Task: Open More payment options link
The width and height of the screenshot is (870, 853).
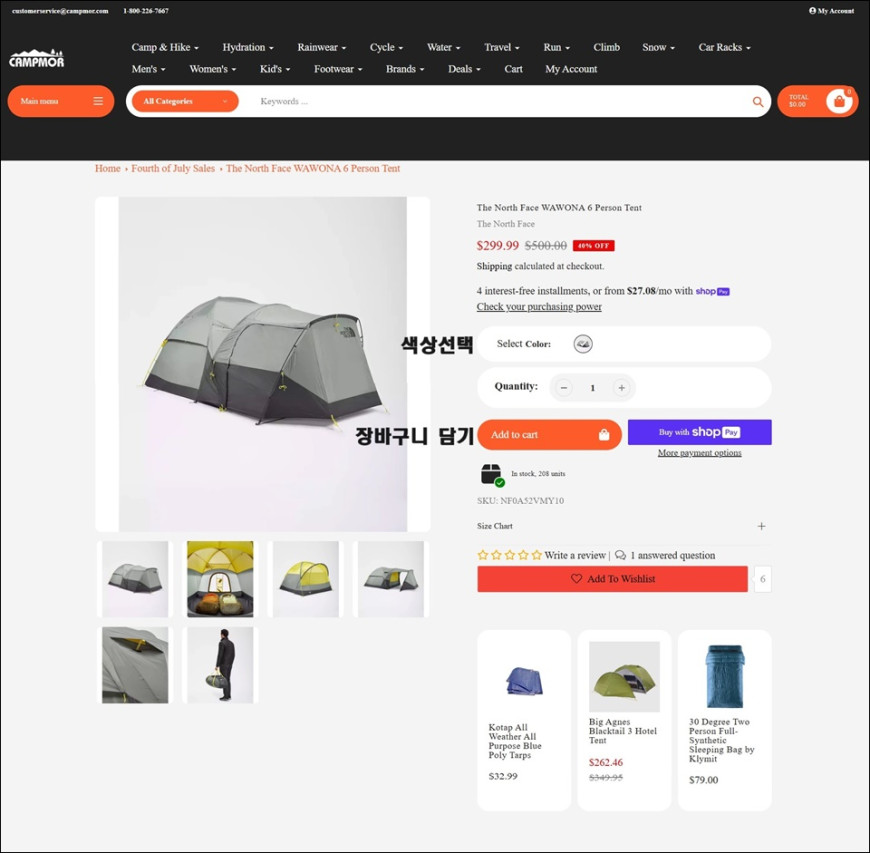Action: pyautogui.click(x=700, y=453)
